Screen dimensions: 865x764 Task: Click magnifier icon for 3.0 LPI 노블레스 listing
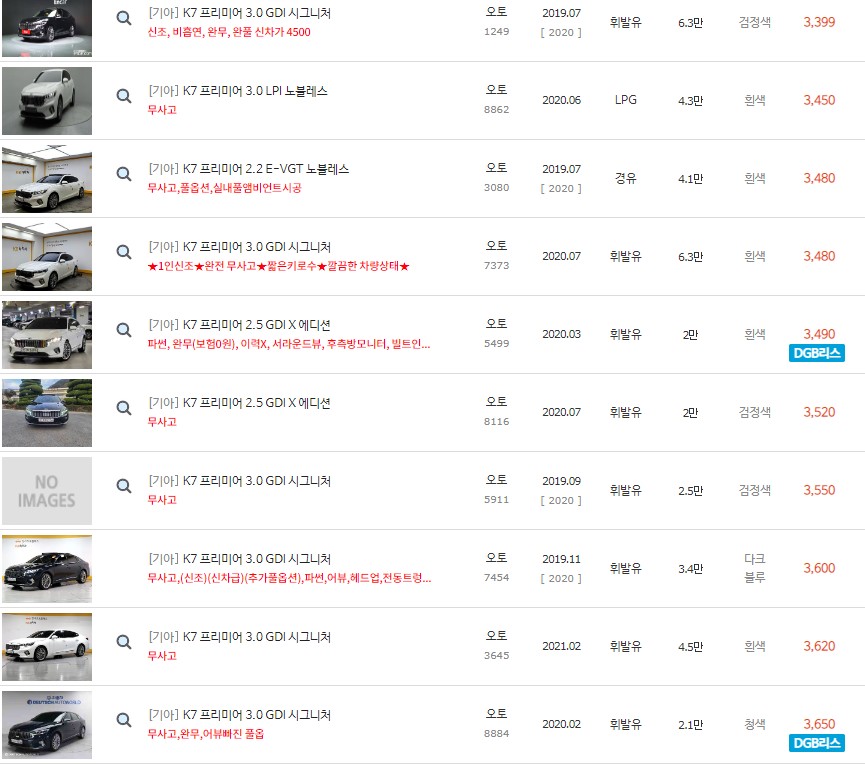124,96
